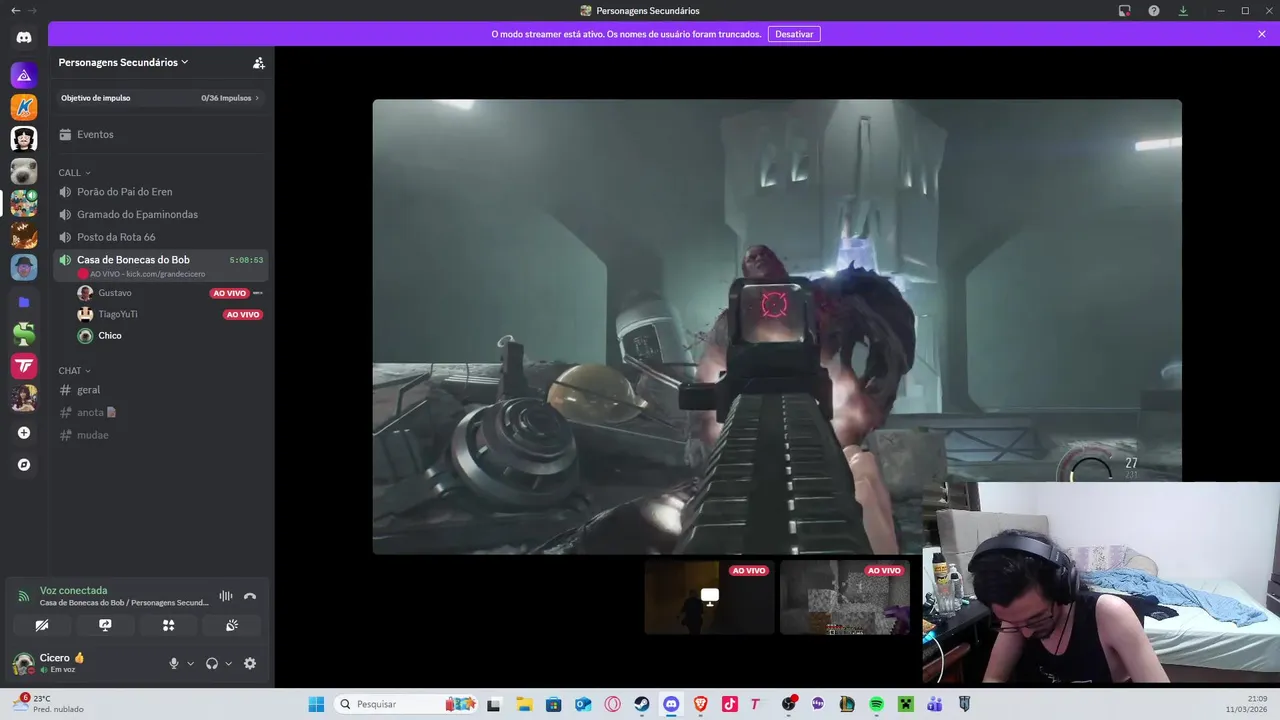Open Discord inbox icon in title bar
Screen dimensions: 1280x720
click(x=1124, y=11)
